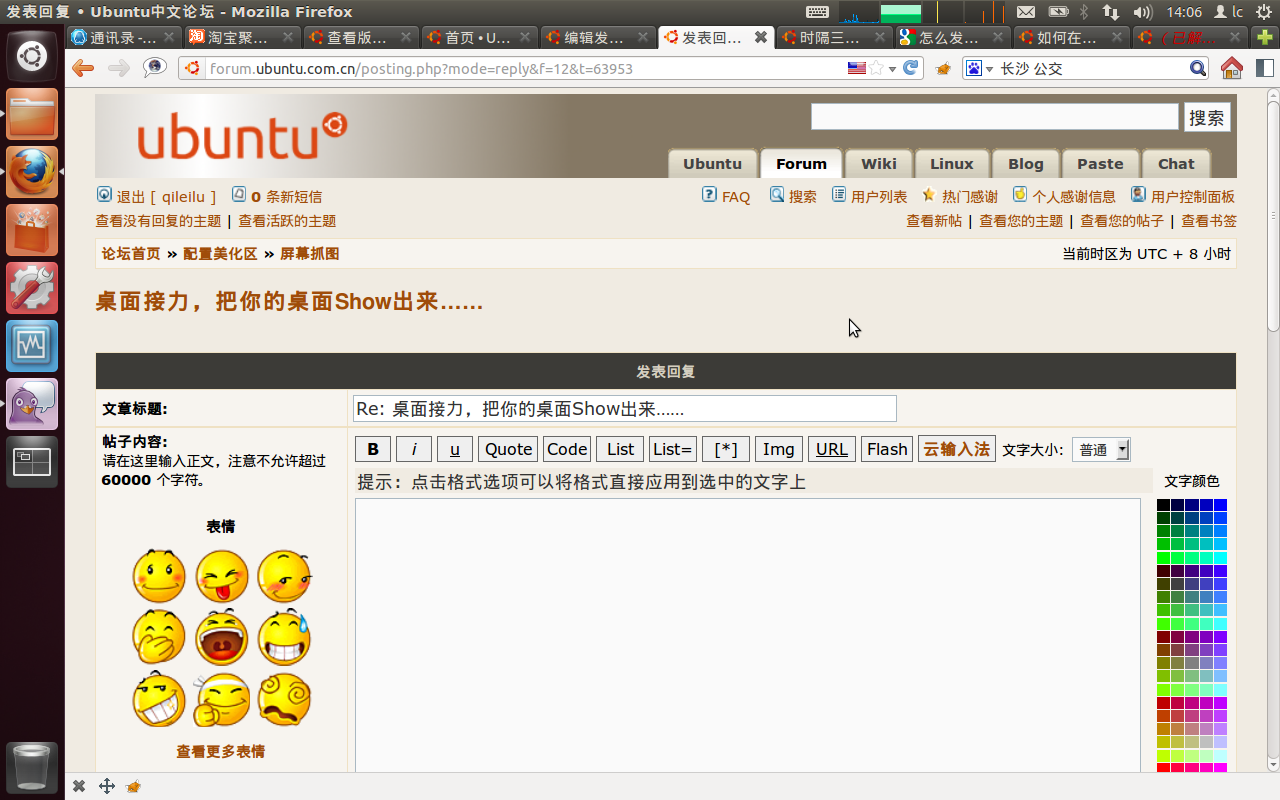Expand address bar history dropdown arrow
Viewport: 1280px width, 800px height.
[892, 69]
